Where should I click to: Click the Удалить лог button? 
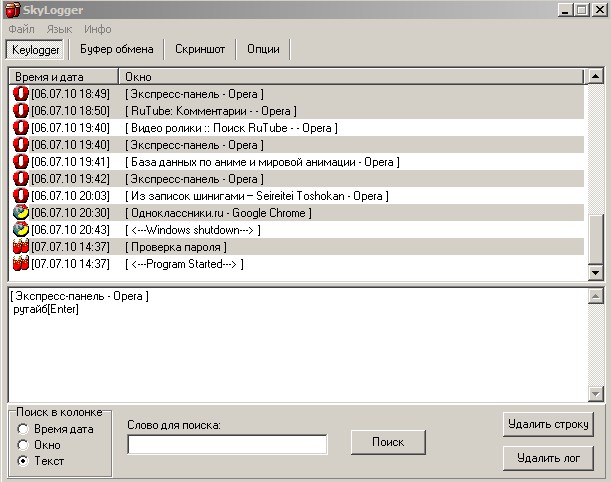(x=549, y=460)
